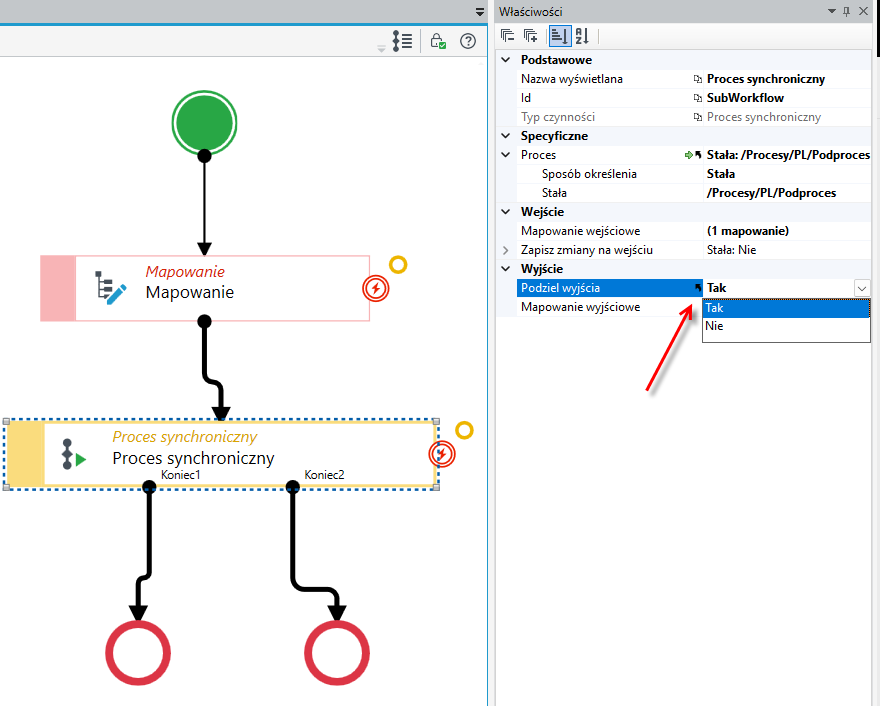The image size is (880, 706).
Task: Click the red lightning icon on Mapowanie node
Action: click(375, 289)
